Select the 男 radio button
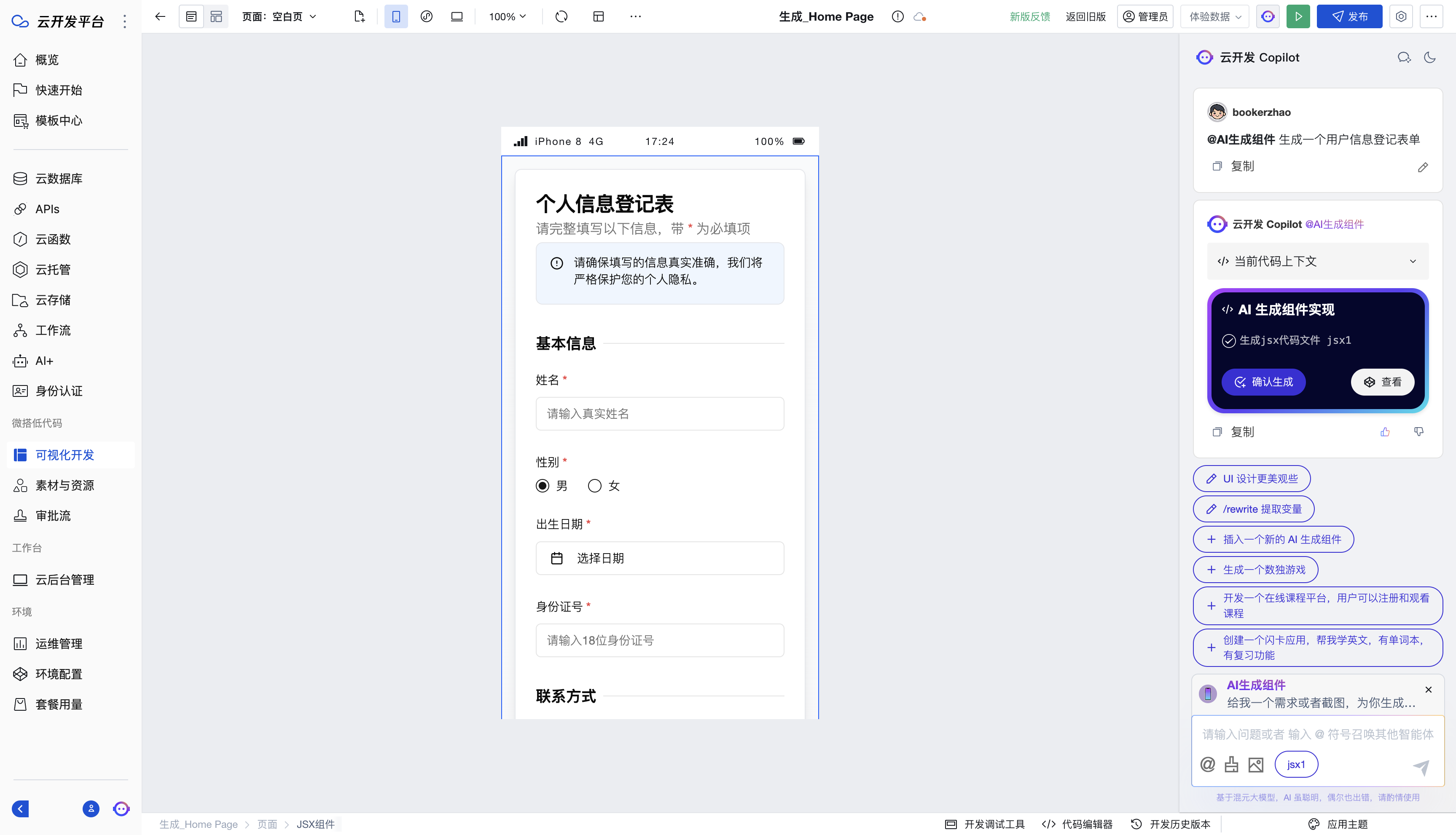Image resolution: width=1456 pixels, height=835 pixels. (542, 486)
